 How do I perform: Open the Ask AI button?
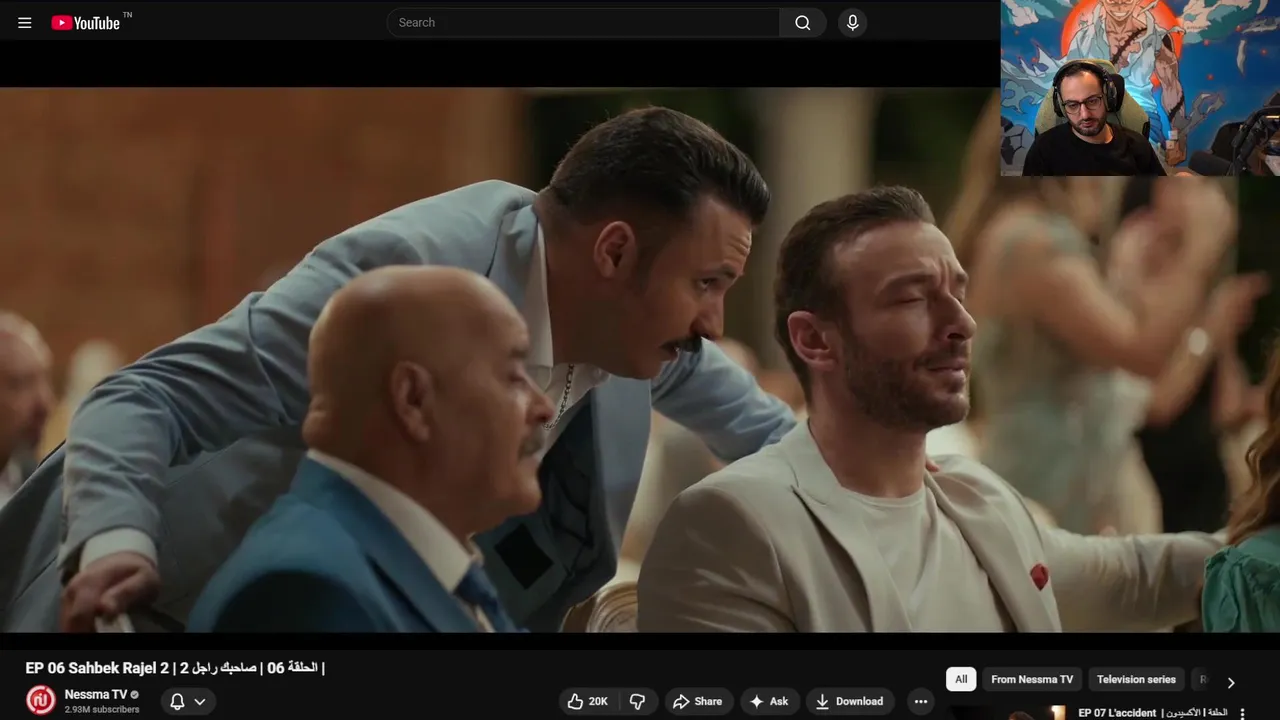coord(768,702)
